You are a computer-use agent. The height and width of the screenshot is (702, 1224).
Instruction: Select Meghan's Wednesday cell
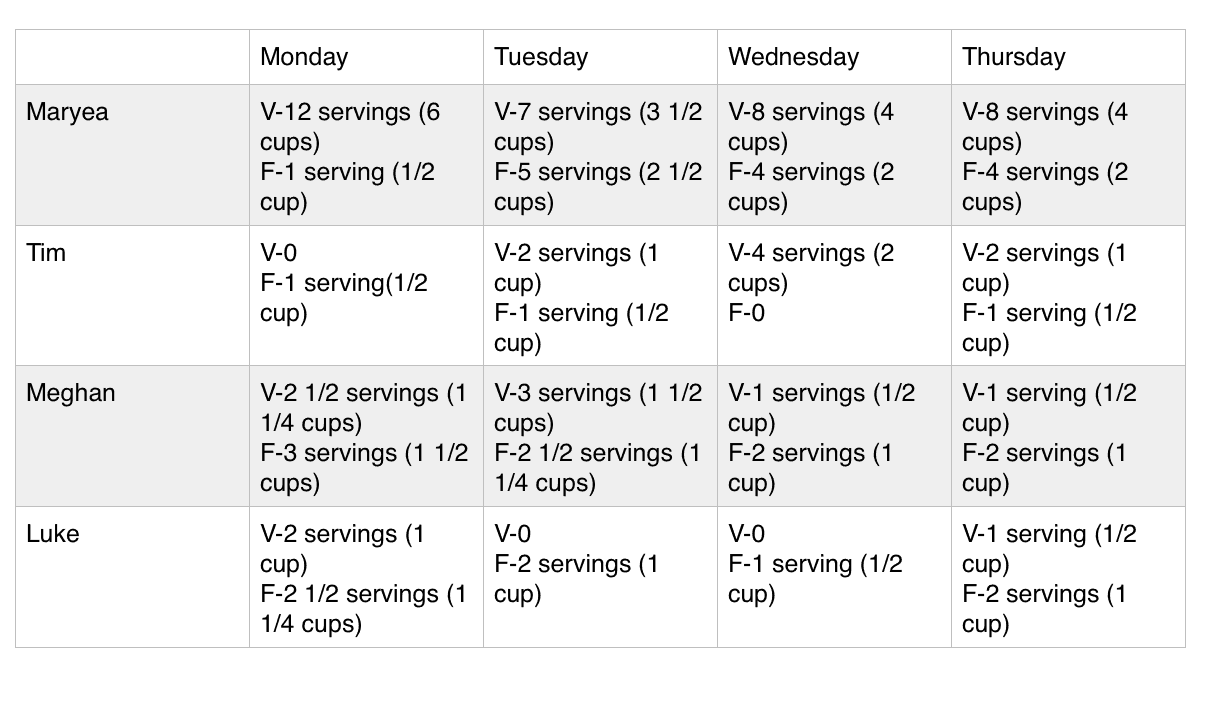tap(834, 436)
